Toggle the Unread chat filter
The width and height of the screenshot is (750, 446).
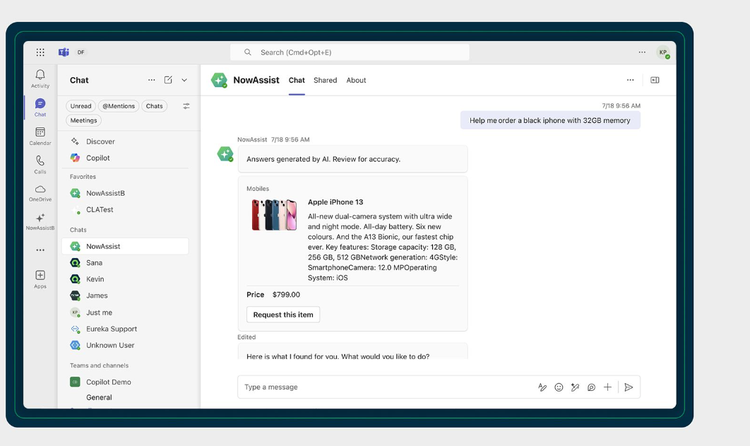(x=81, y=106)
